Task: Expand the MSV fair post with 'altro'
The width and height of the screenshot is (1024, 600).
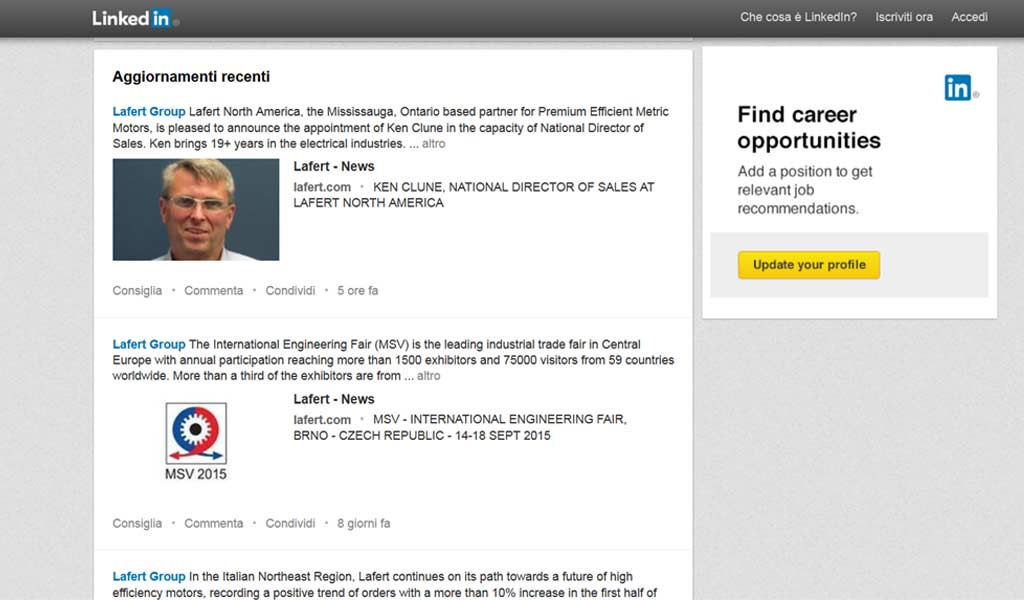Action: (x=428, y=376)
